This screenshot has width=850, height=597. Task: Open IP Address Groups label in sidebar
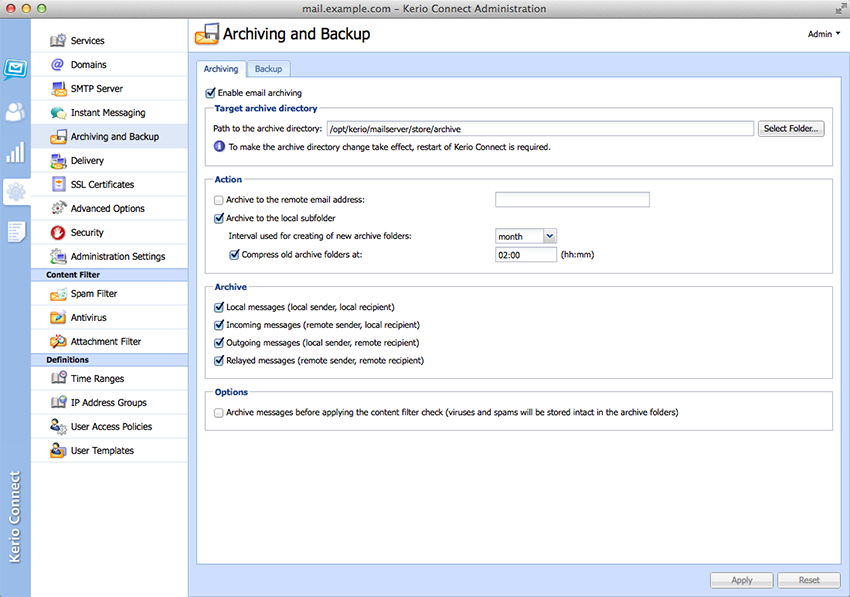[x=109, y=402]
